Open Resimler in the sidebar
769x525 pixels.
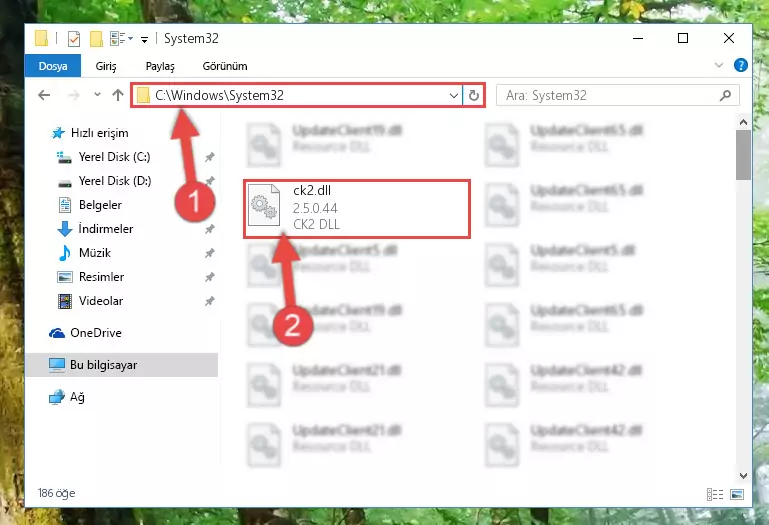click(91, 277)
